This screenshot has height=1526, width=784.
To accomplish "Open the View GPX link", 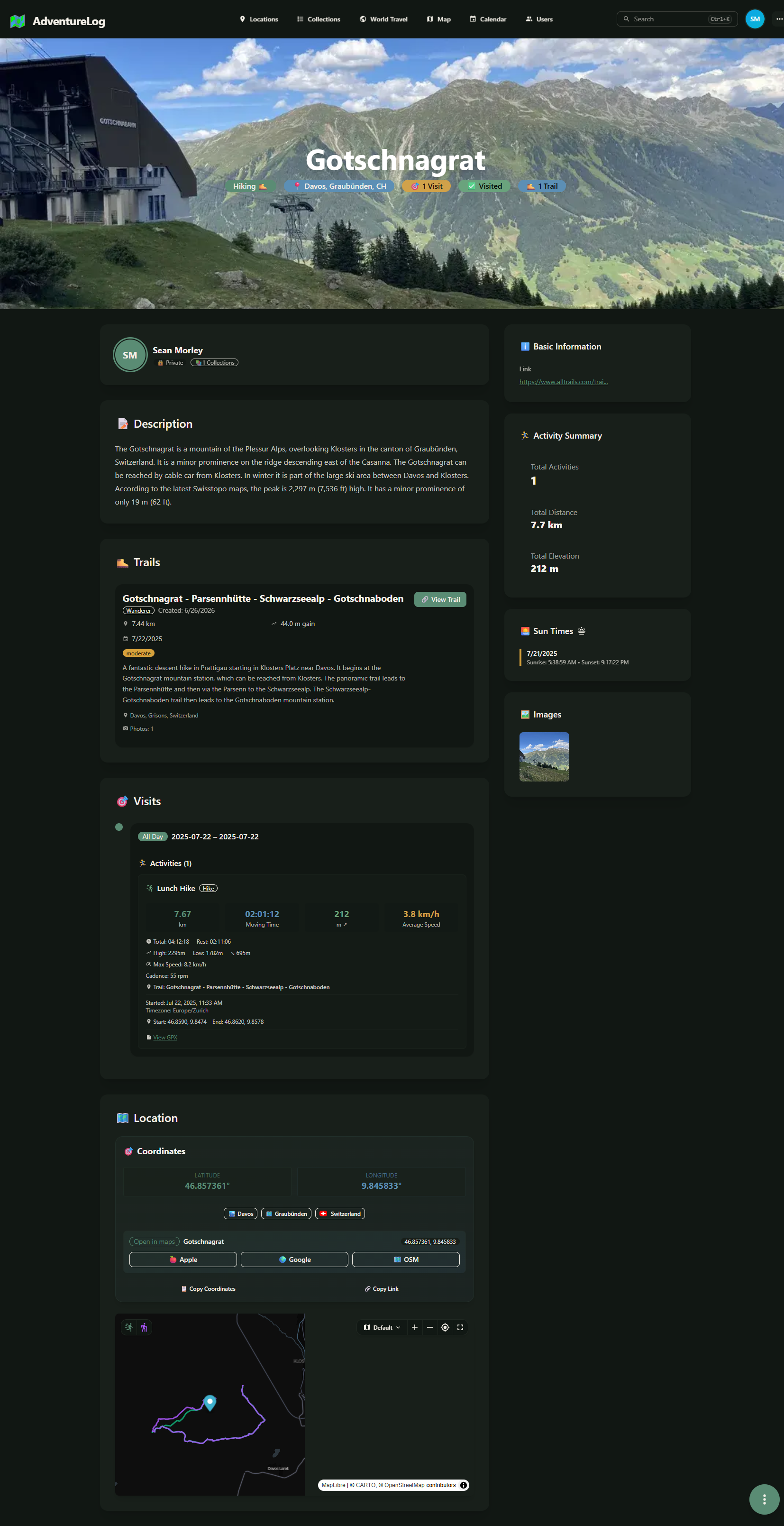I will pyautogui.click(x=165, y=1037).
